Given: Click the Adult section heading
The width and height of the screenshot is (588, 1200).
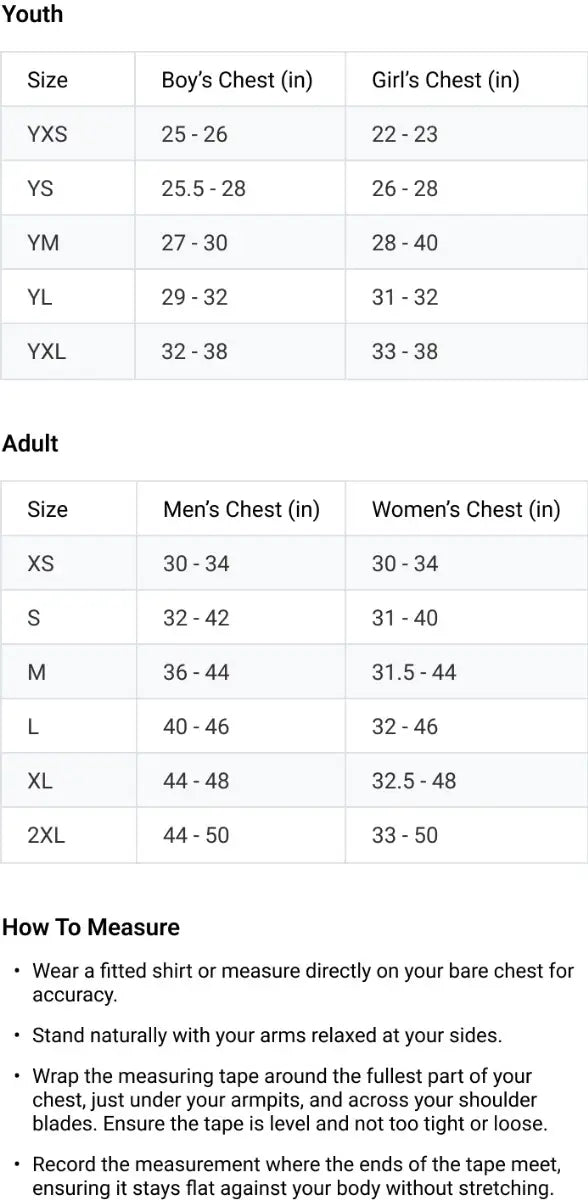Looking at the screenshot, I should coord(30,443).
